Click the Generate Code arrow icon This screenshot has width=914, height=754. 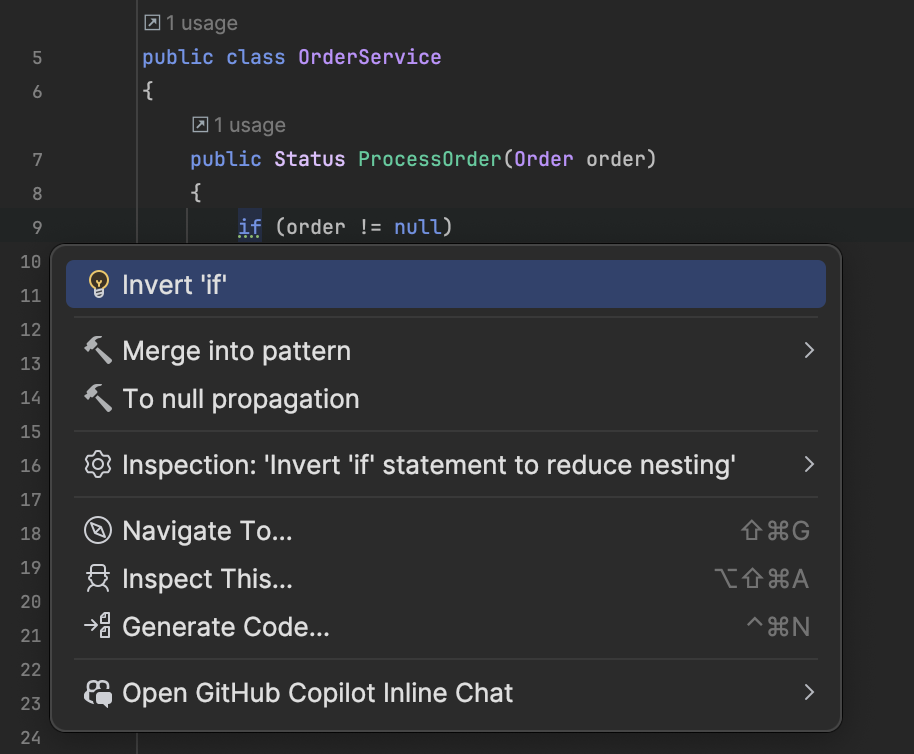98,627
